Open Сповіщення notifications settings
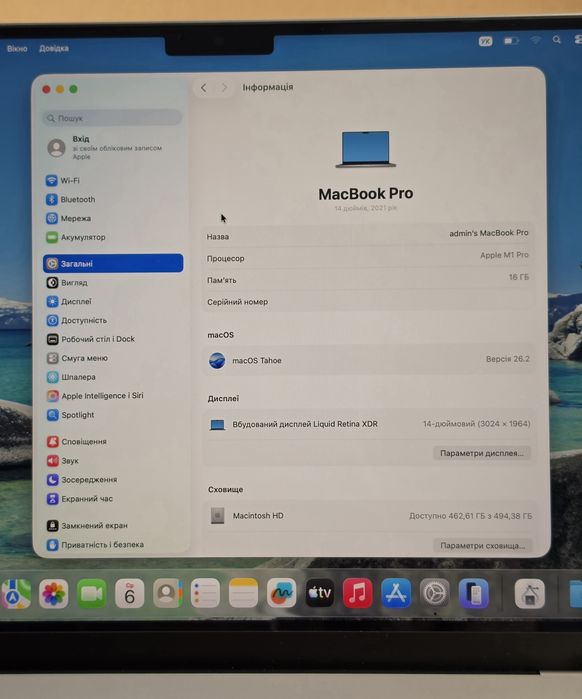The height and width of the screenshot is (699, 582). coord(77,442)
